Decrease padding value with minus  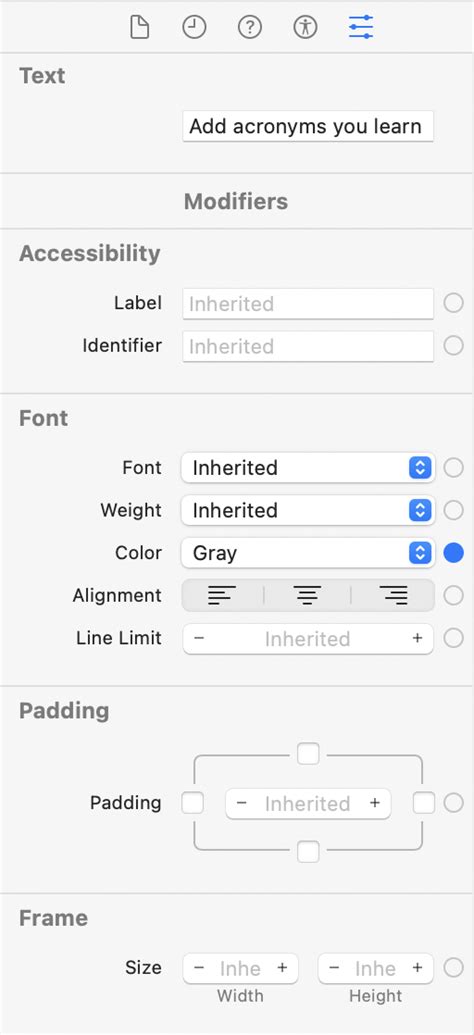[242, 803]
